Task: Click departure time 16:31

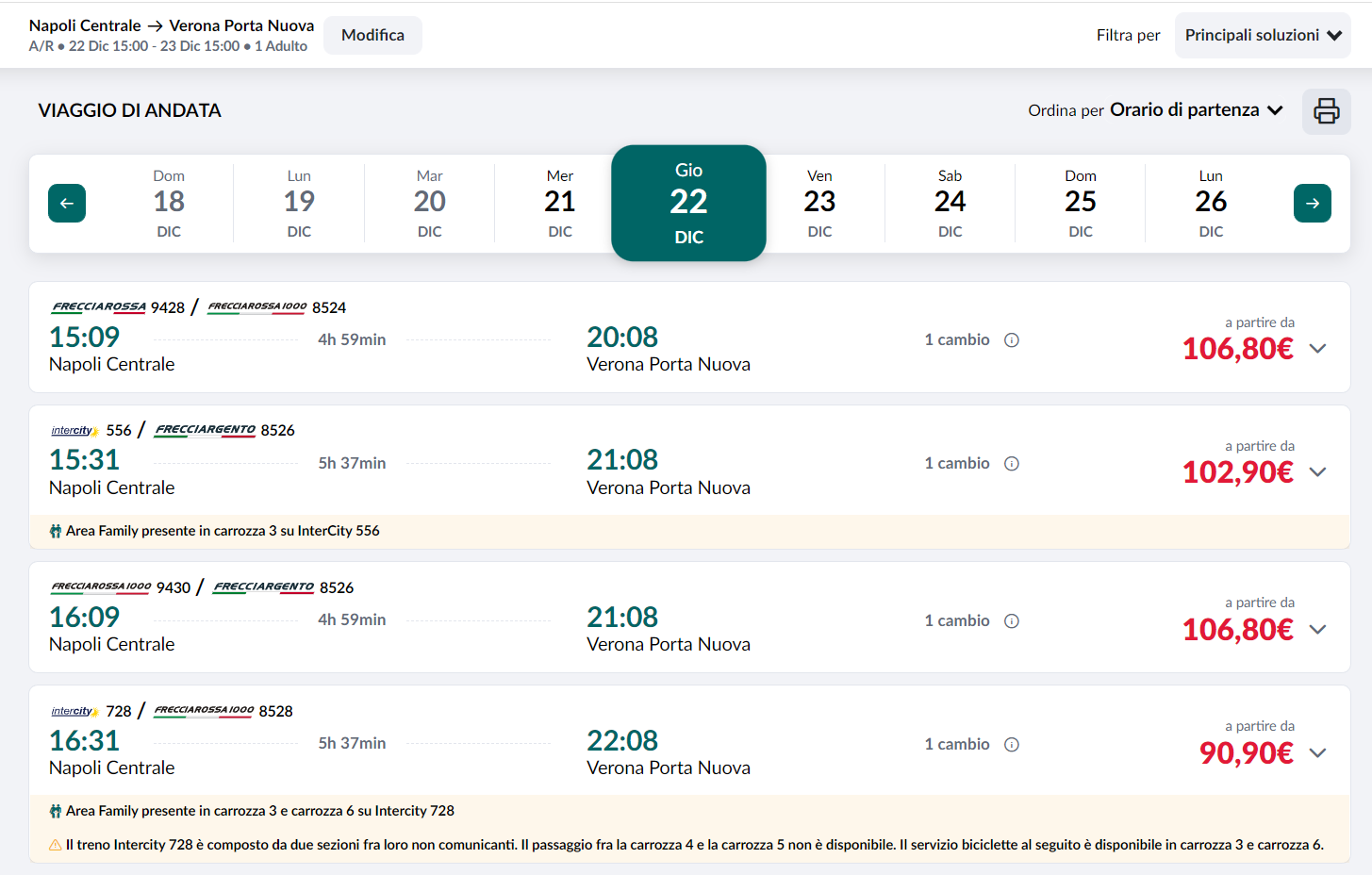Action: tap(85, 742)
